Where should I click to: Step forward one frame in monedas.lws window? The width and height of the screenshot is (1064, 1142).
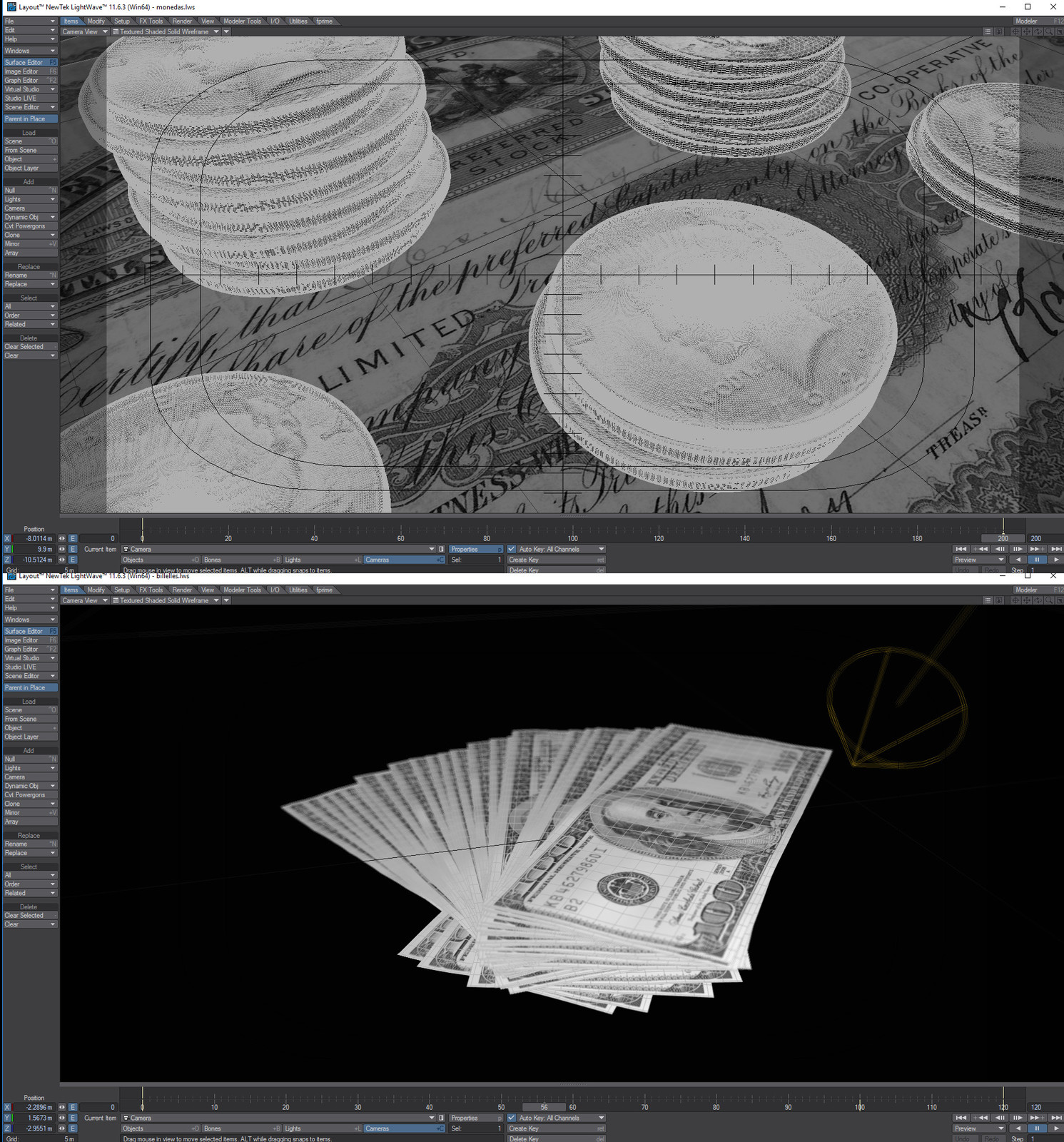[1018, 549]
